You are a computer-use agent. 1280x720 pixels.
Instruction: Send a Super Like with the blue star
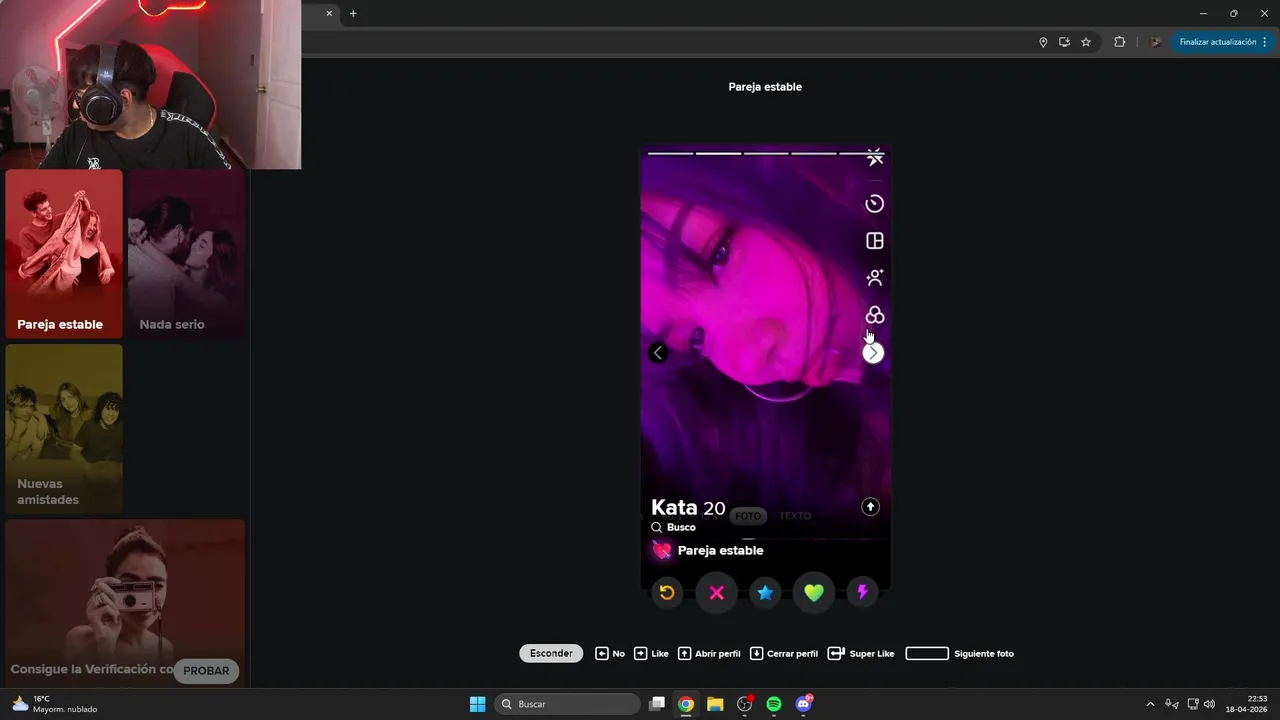pyautogui.click(x=765, y=593)
